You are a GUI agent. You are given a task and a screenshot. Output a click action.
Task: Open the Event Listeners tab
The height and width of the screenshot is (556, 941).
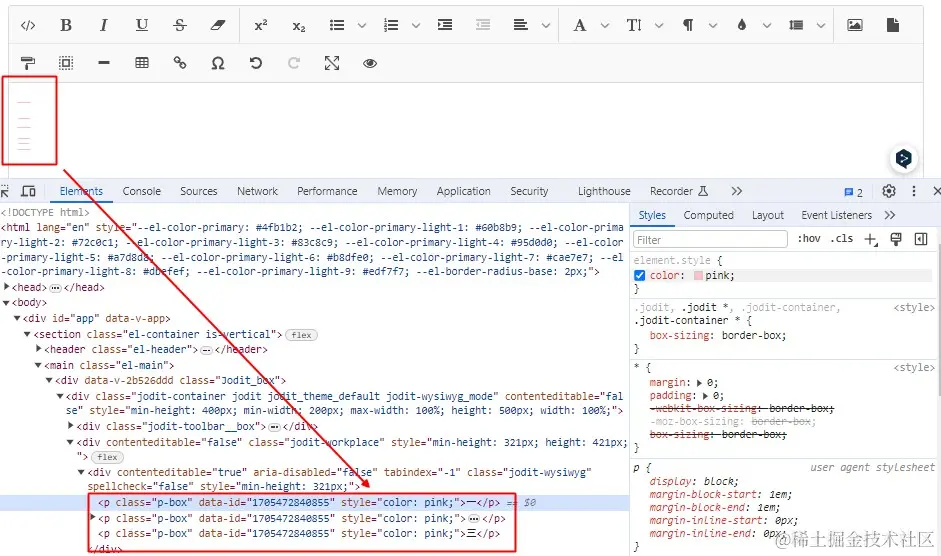pyautogui.click(x=837, y=215)
